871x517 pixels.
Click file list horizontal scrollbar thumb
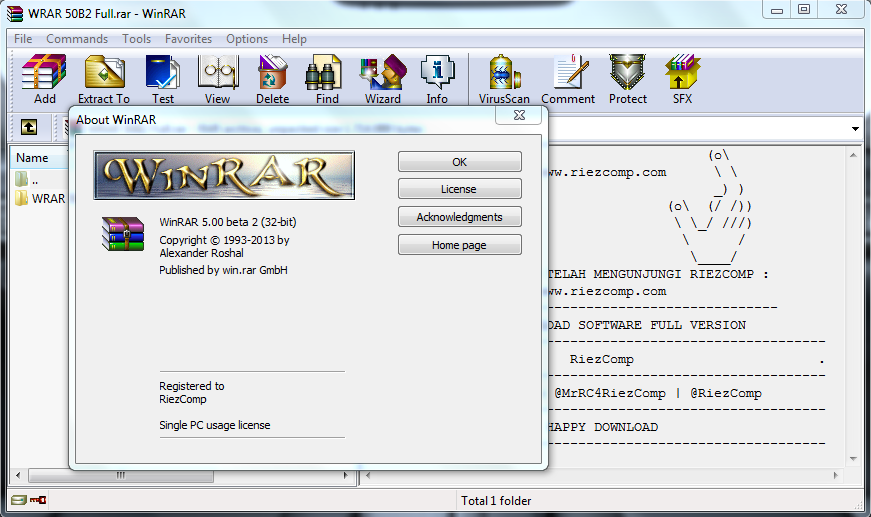click(x=121, y=475)
